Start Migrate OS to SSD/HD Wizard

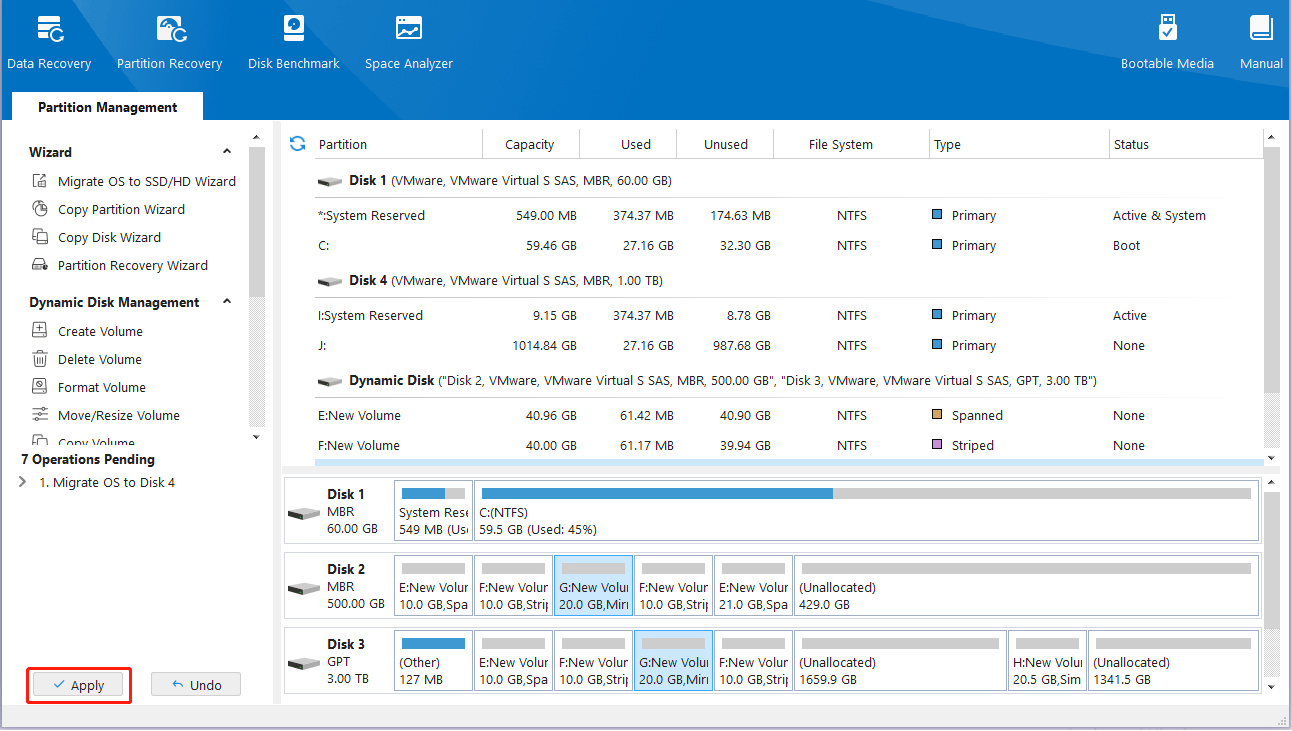146,182
